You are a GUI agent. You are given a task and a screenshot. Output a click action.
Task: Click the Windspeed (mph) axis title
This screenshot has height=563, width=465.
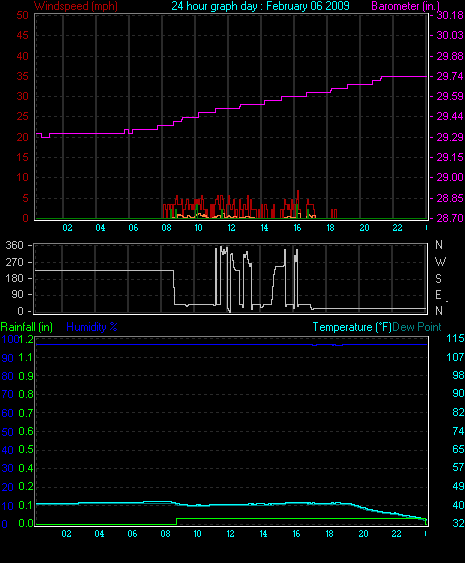[x=76, y=6]
